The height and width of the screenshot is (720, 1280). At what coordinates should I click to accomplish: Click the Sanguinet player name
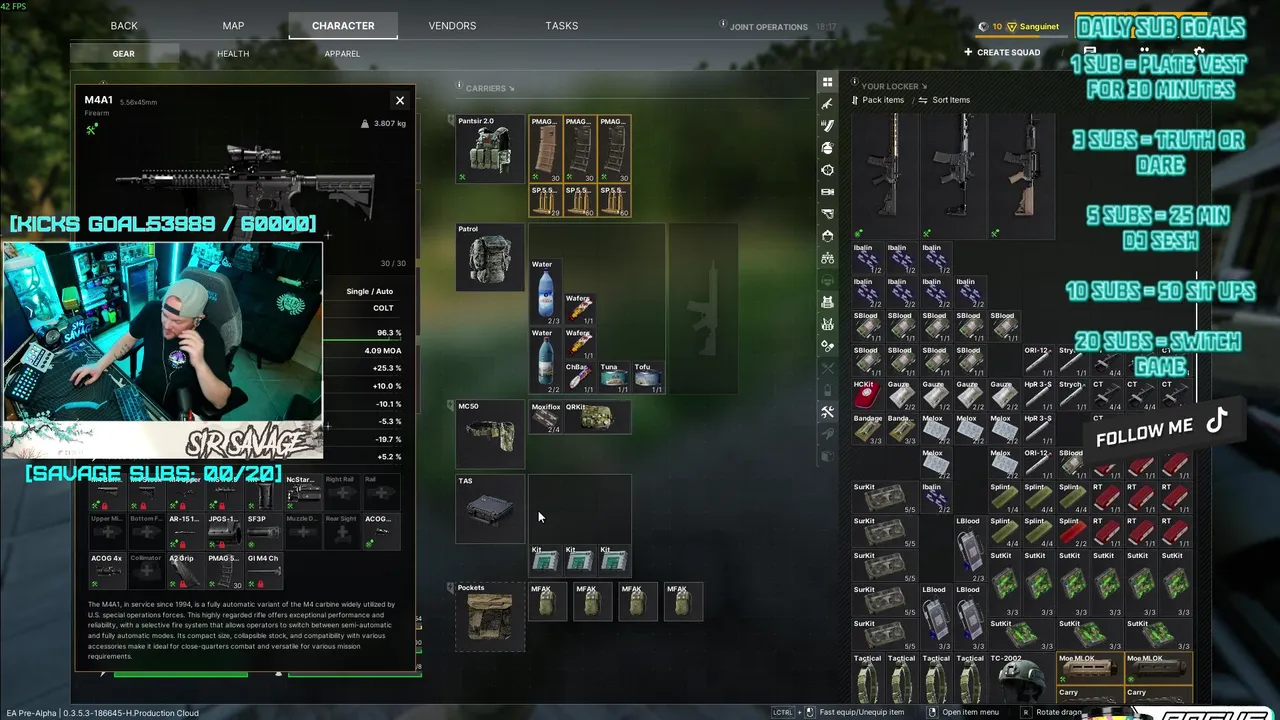point(1039,27)
